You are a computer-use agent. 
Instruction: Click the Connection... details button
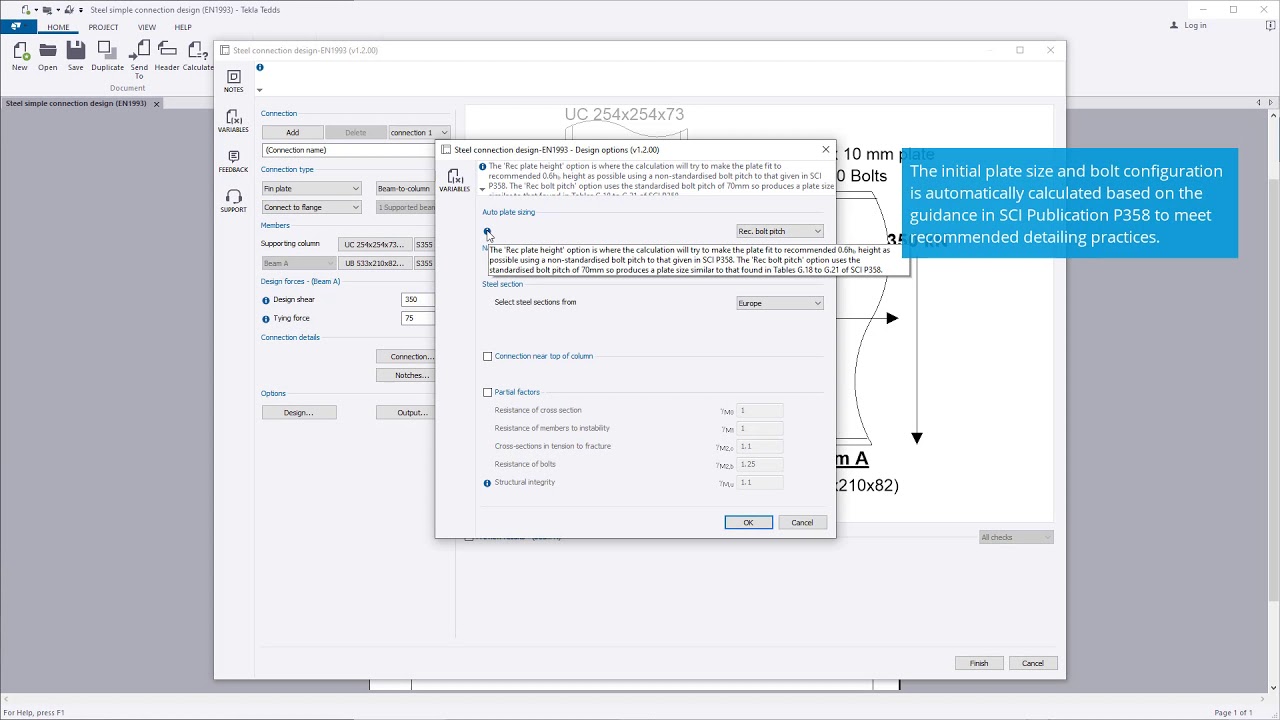(406, 357)
